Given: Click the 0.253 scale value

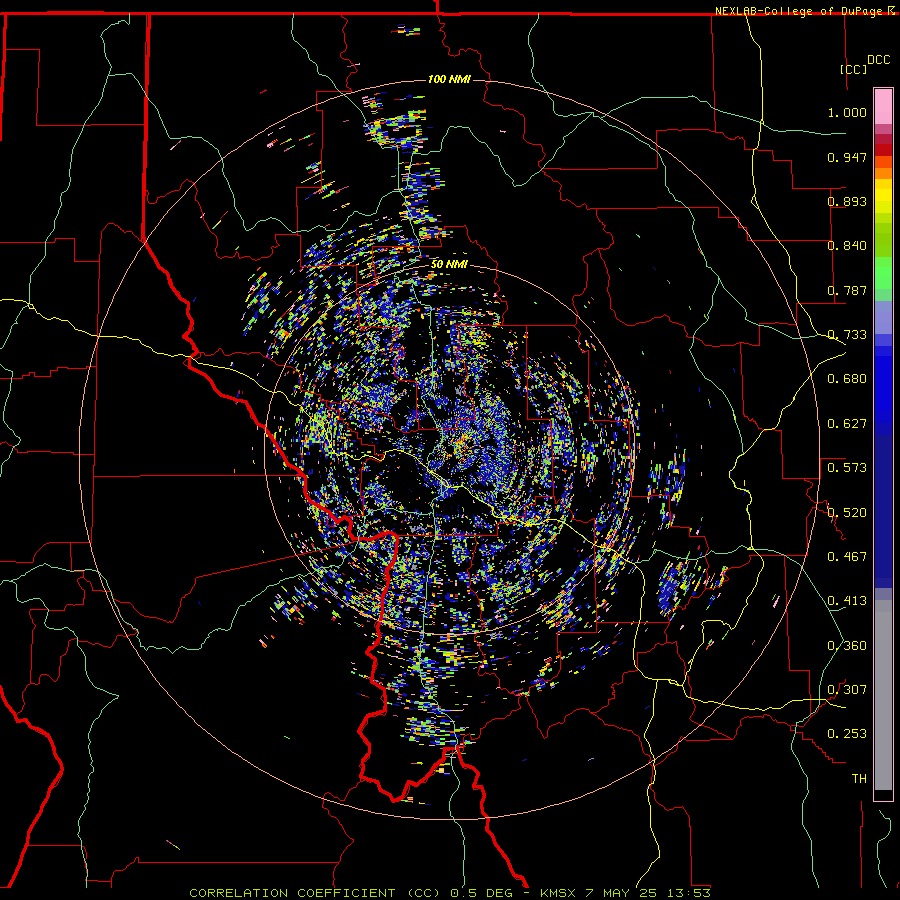Looking at the screenshot, I should click(847, 734).
